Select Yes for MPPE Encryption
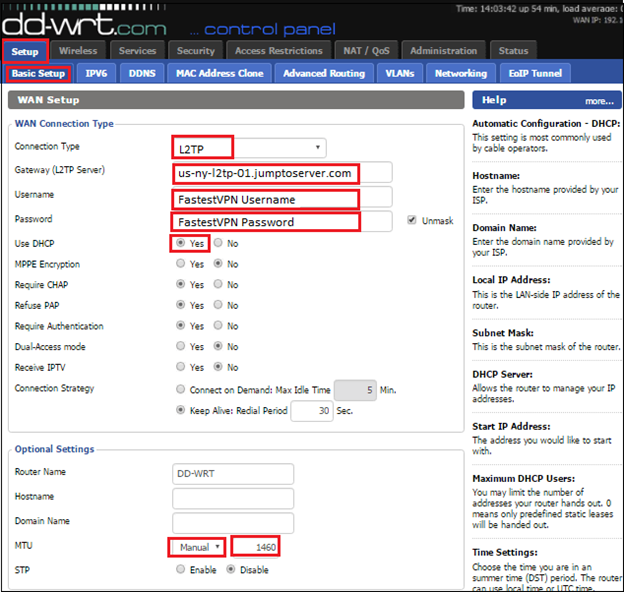The image size is (624, 592). (x=180, y=263)
